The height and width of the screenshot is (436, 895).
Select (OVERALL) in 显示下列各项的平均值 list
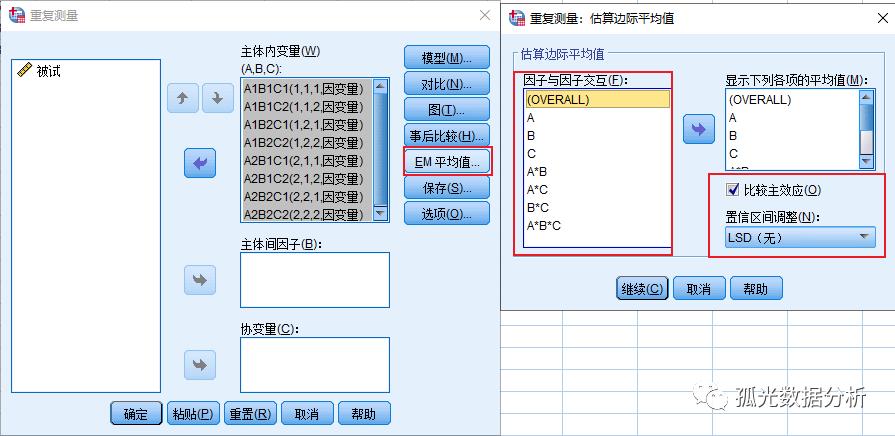[793, 99]
